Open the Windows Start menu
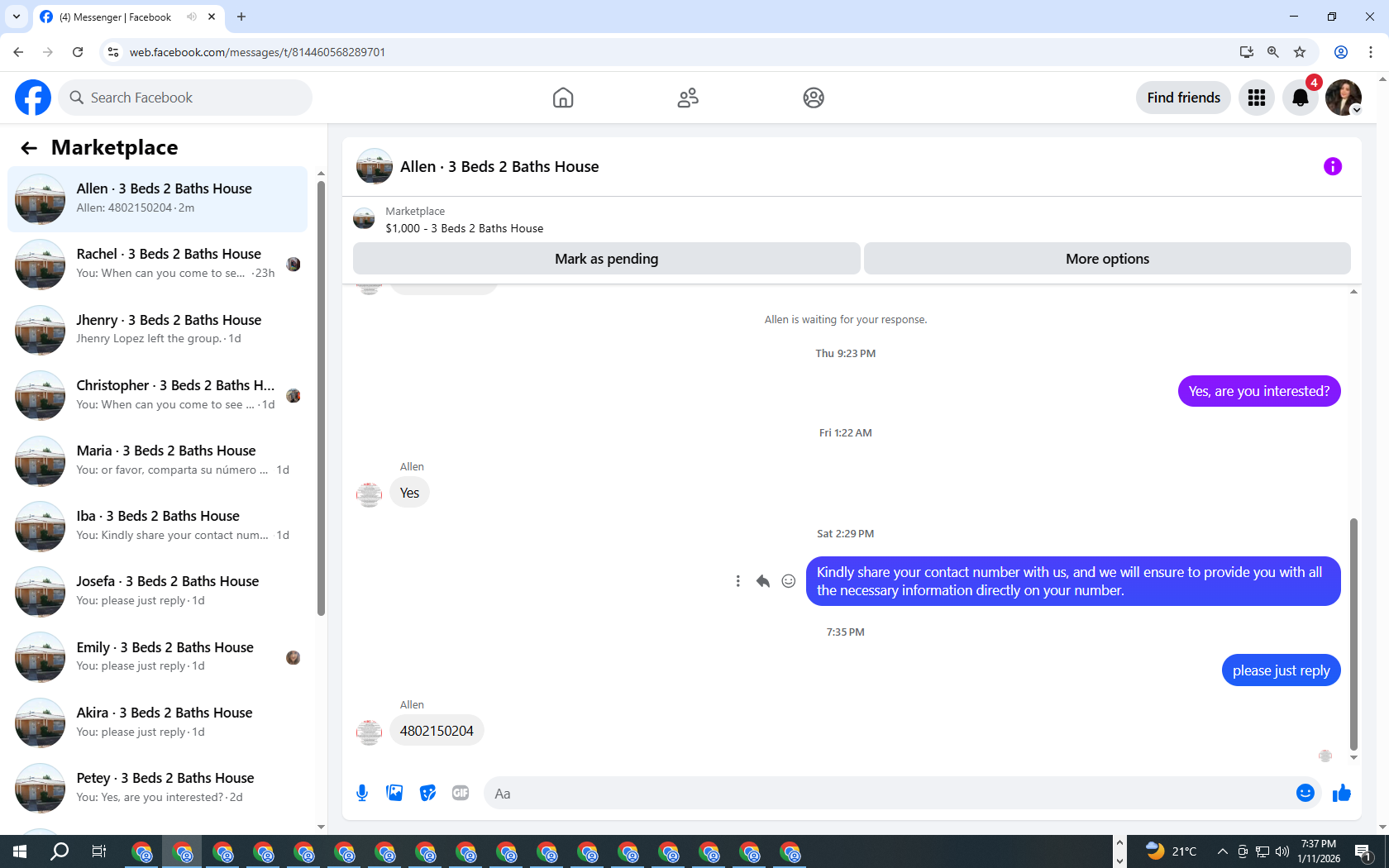Viewport: 1389px width, 868px height. coord(20,851)
